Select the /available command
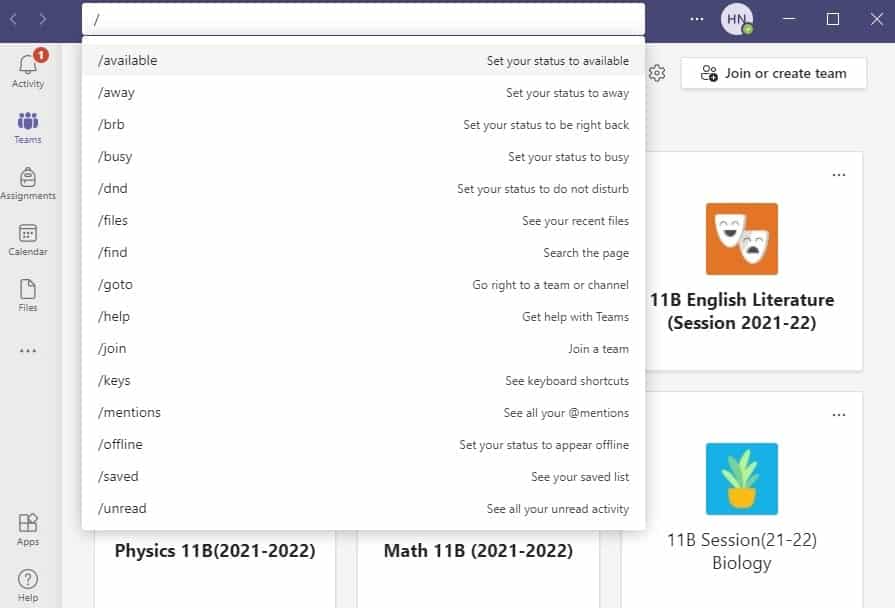Viewport: 895px width, 608px height. [364, 61]
